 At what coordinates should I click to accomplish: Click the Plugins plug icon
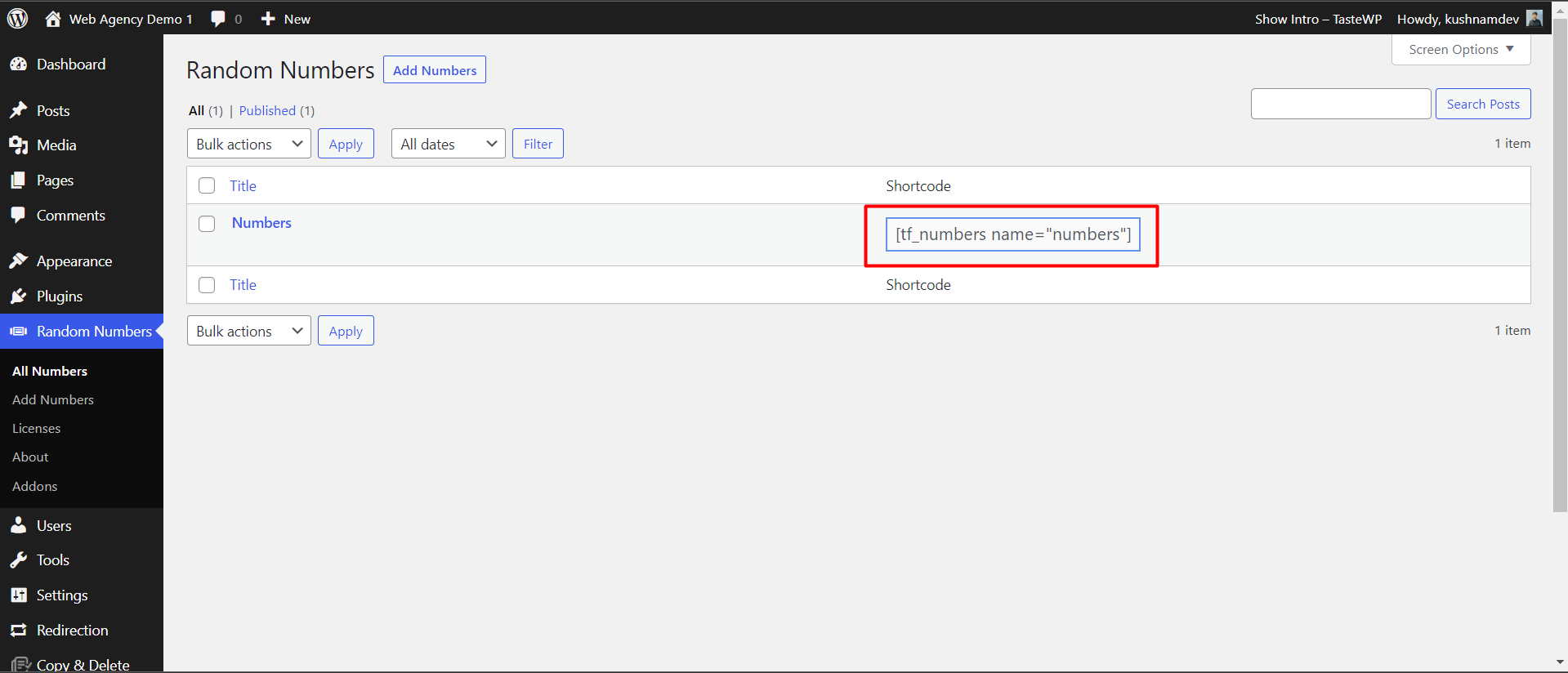tap(19, 296)
